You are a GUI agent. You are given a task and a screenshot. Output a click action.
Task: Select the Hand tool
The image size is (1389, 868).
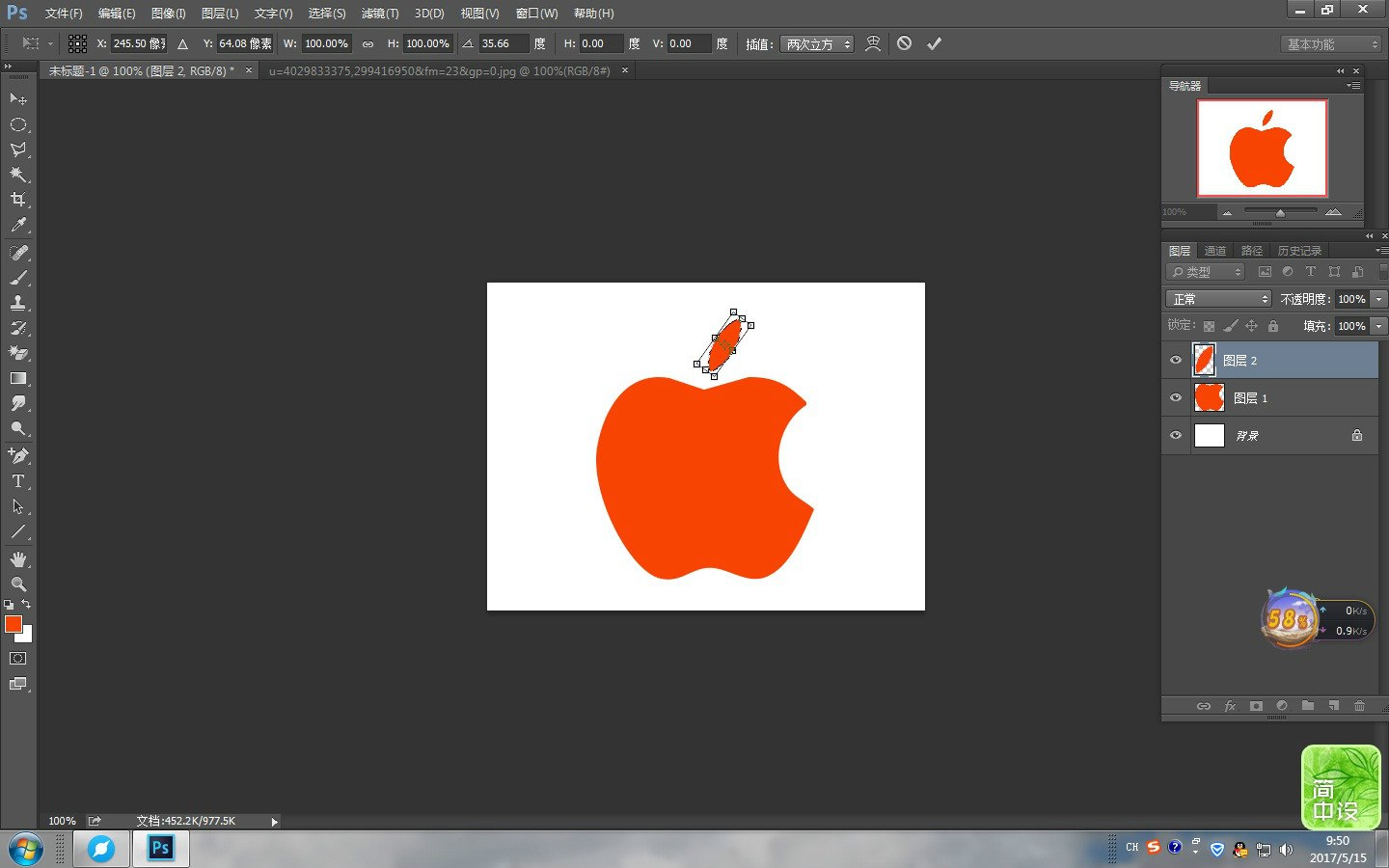pos(18,559)
